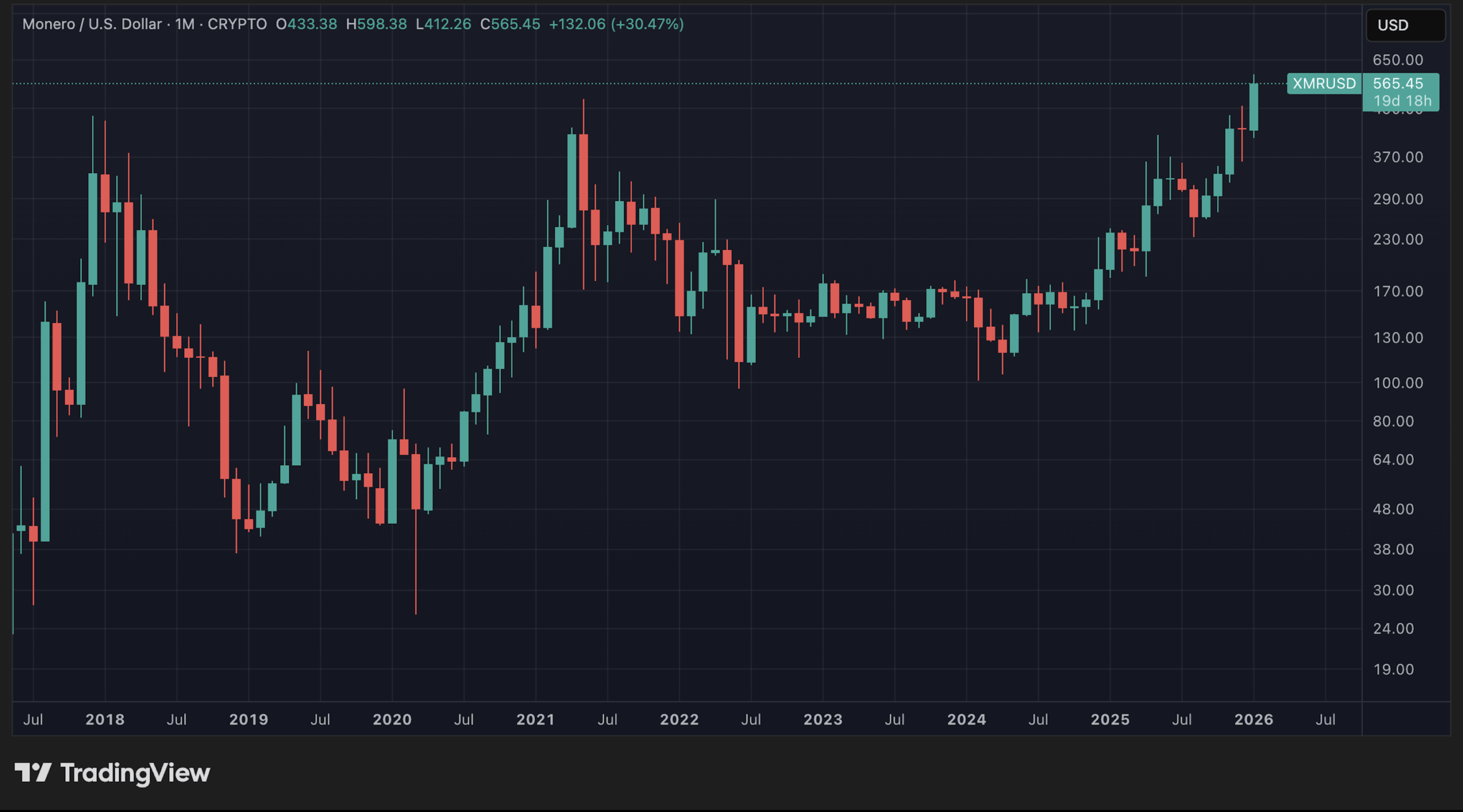Click the XMRUSD price axis label
The width and height of the screenshot is (1463, 812).
pyautogui.click(x=1324, y=83)
